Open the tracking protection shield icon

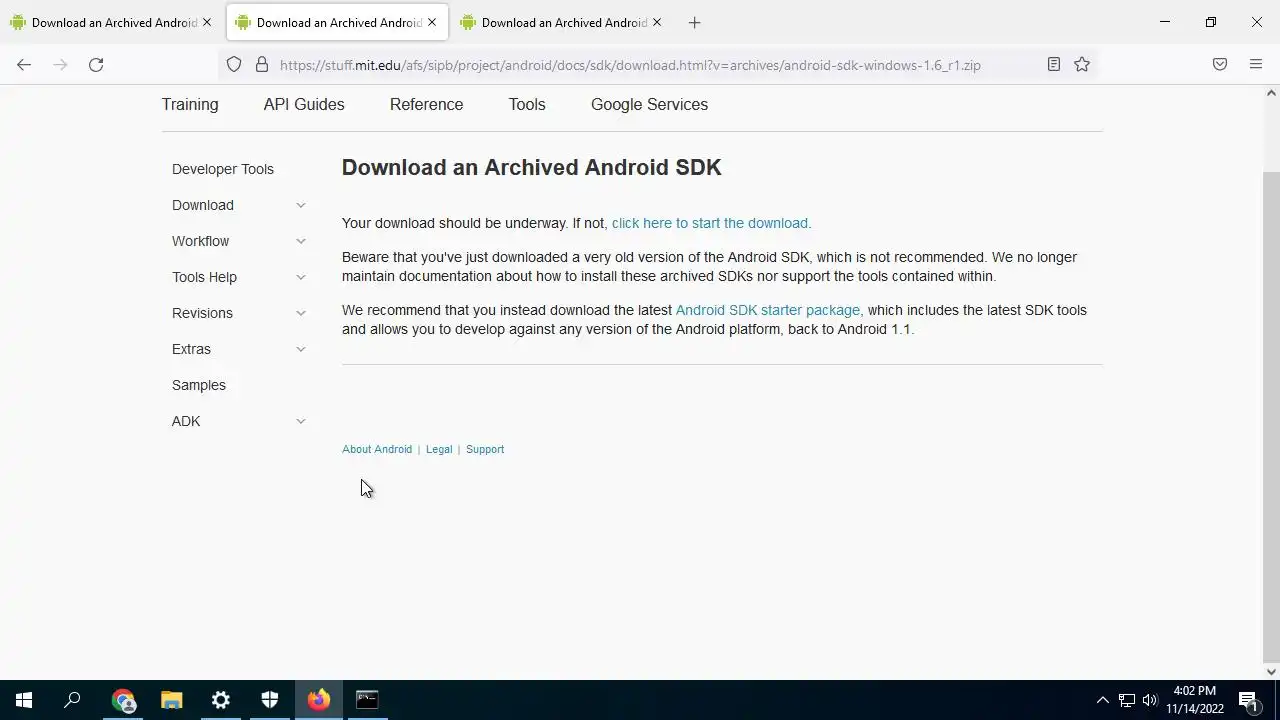click(234, 65)
